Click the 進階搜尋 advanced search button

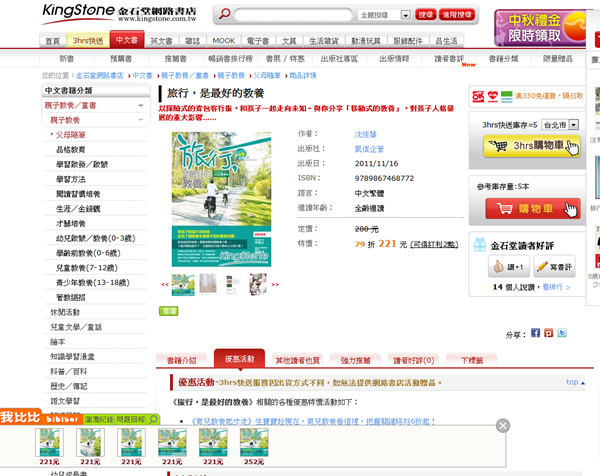tap(457, 15)
